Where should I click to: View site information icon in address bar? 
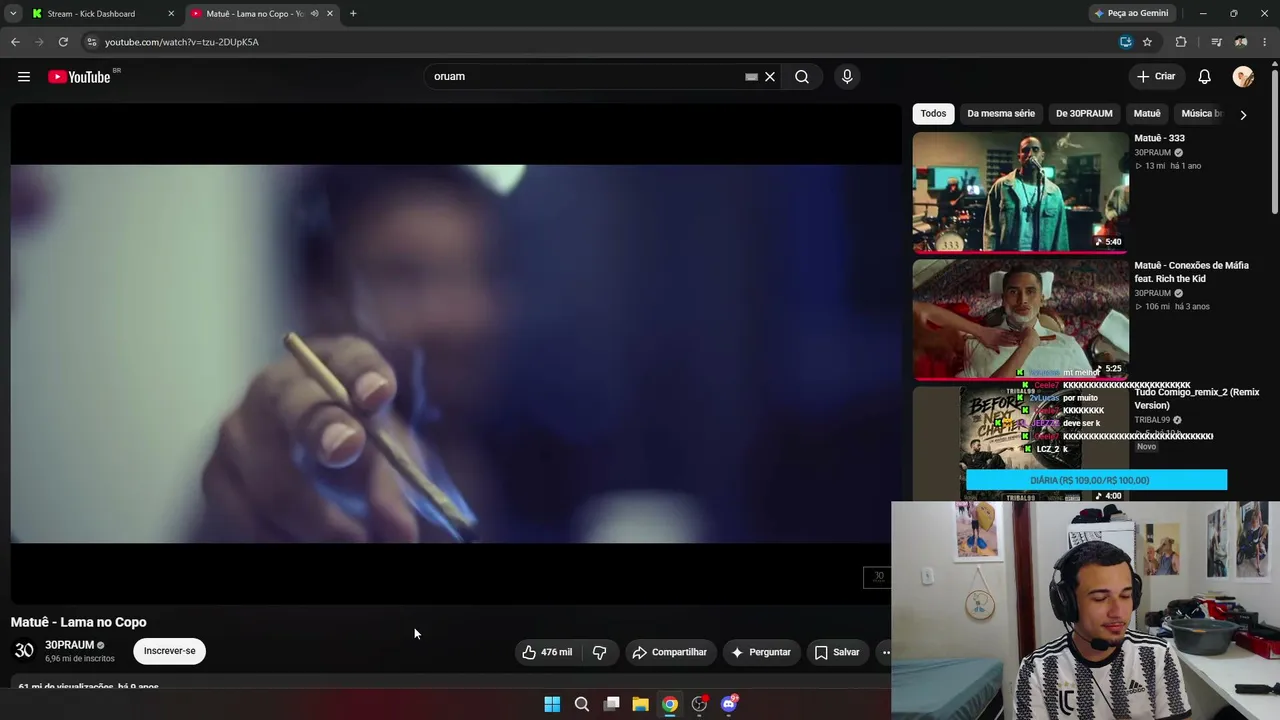click(91, 42)
